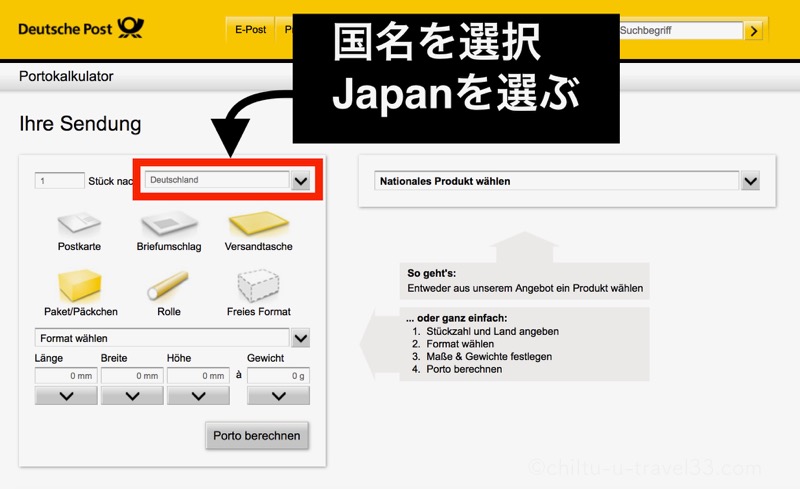The image size is (800, 489).
Task: Click the Format wählen select field
Action: (162, 338)
